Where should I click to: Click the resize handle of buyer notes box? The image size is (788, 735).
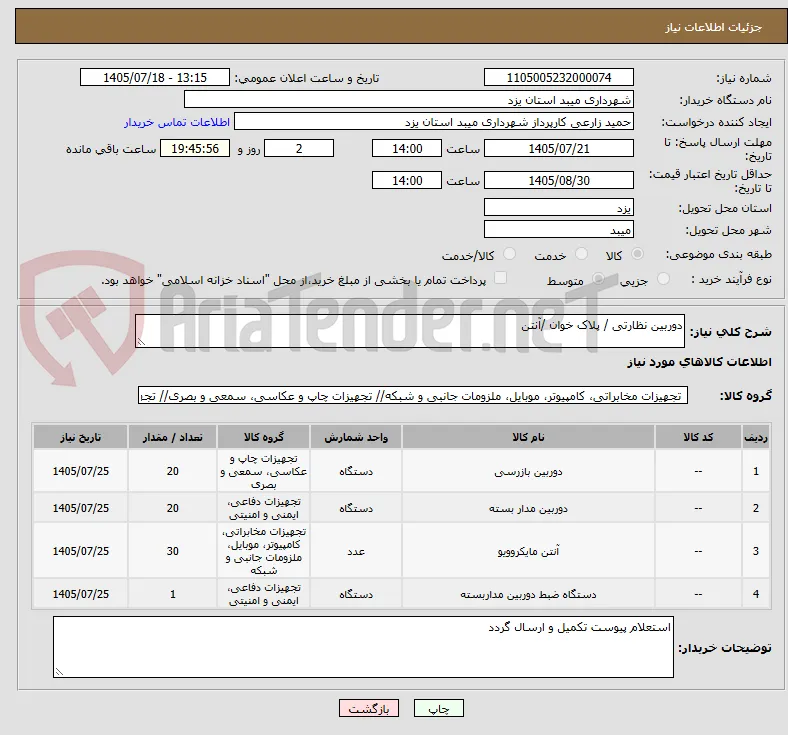coord(59,672)
